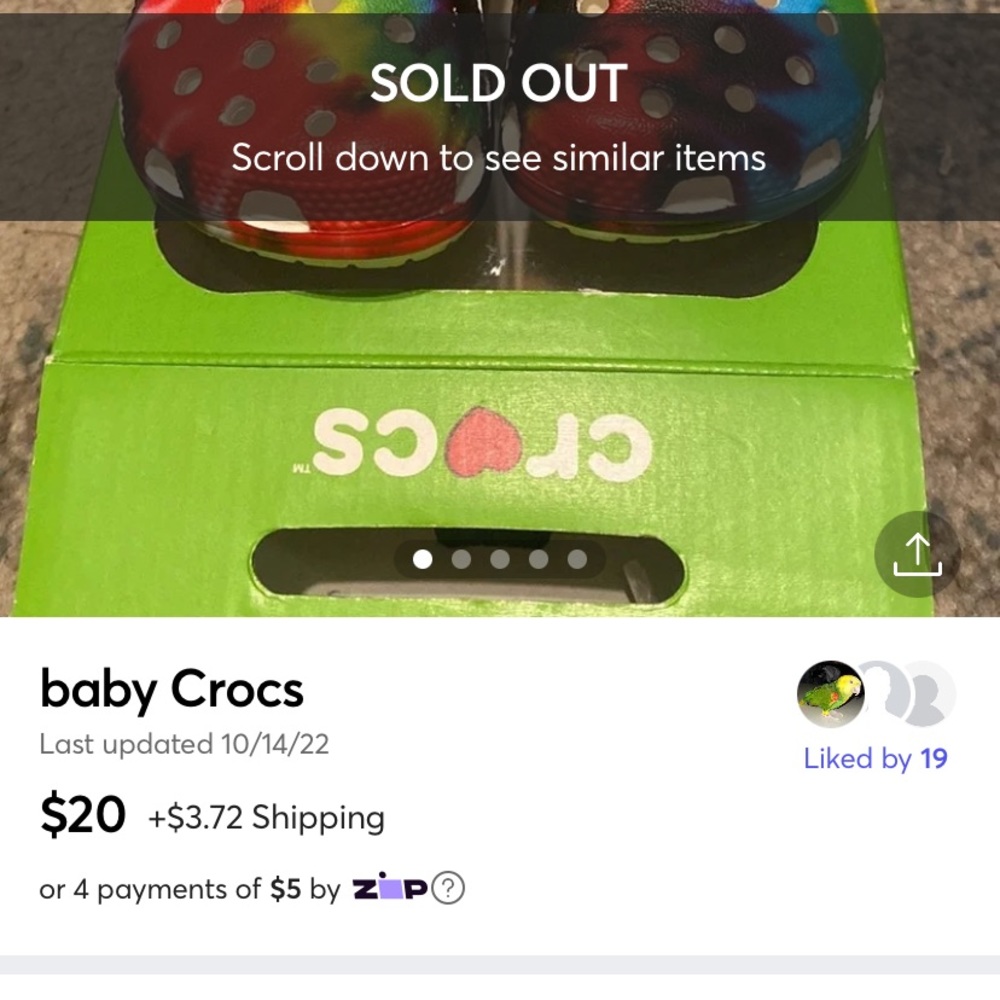Tap 'Scroll down to see similar items'
Screen dimensions: 1000x1000
click(498, 157)
